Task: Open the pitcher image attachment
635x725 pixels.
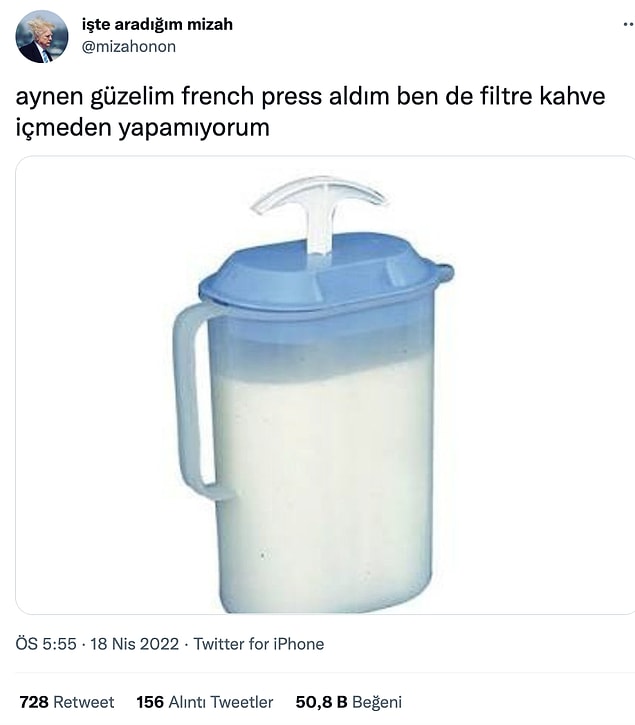Action: 325,385
